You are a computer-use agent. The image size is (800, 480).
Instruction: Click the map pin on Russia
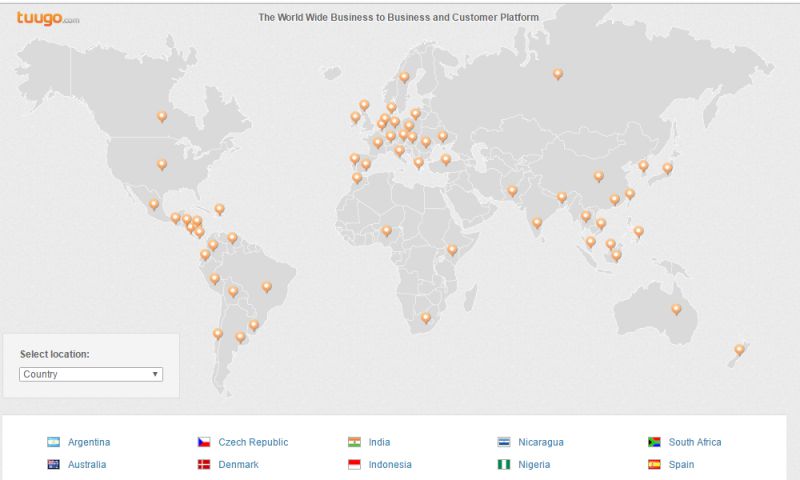558,74
